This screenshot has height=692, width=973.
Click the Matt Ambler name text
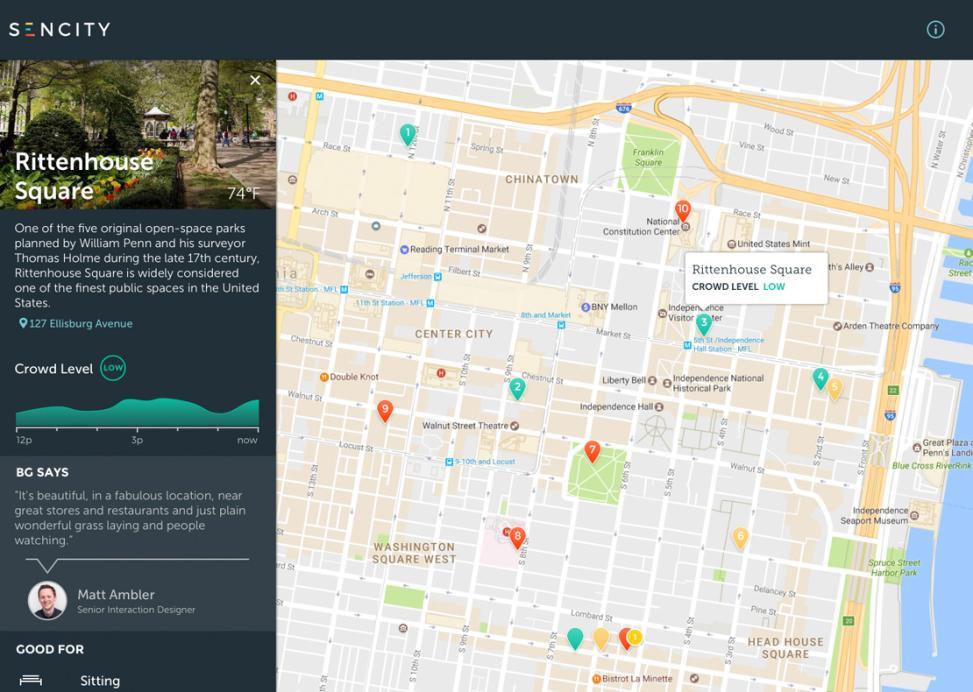116,594
